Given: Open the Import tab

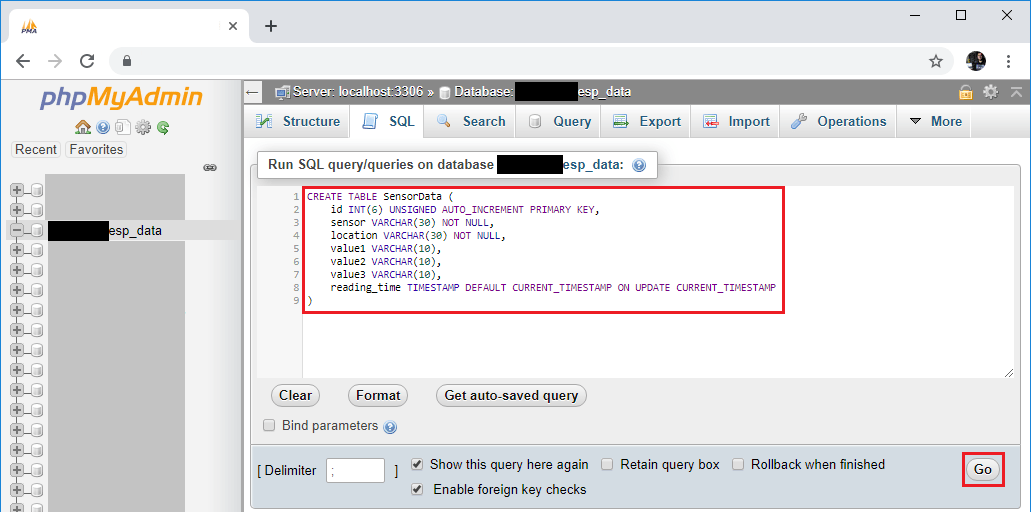Looking at the screenshot, I should tap(735, 122).
